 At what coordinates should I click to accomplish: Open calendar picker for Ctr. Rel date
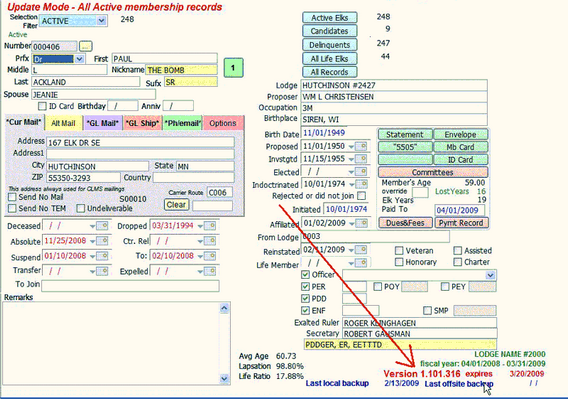pyautogui.click(x=210, y=241)
